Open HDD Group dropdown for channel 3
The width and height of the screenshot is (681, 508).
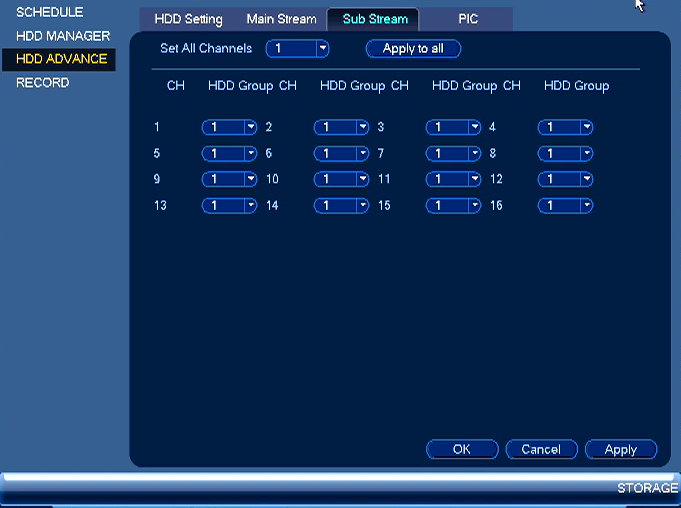pos(453,127)
